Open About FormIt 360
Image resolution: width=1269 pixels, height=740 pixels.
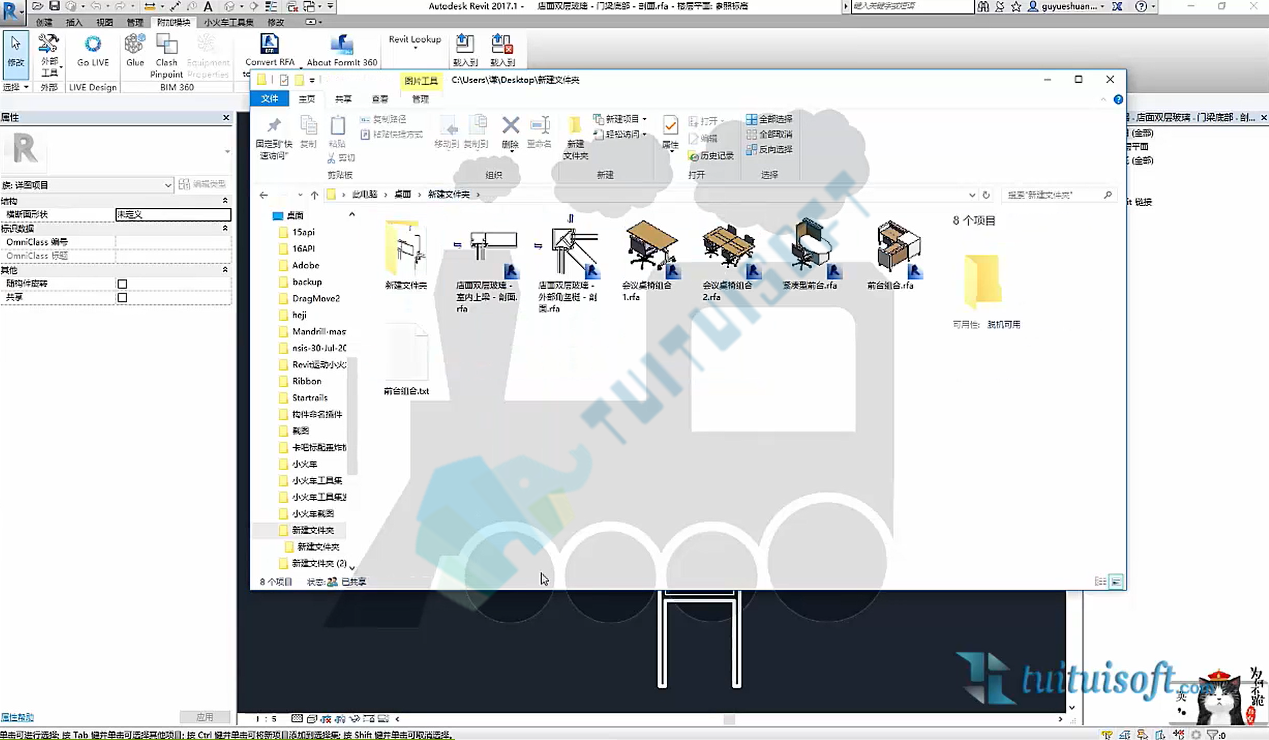pos(342,50)
